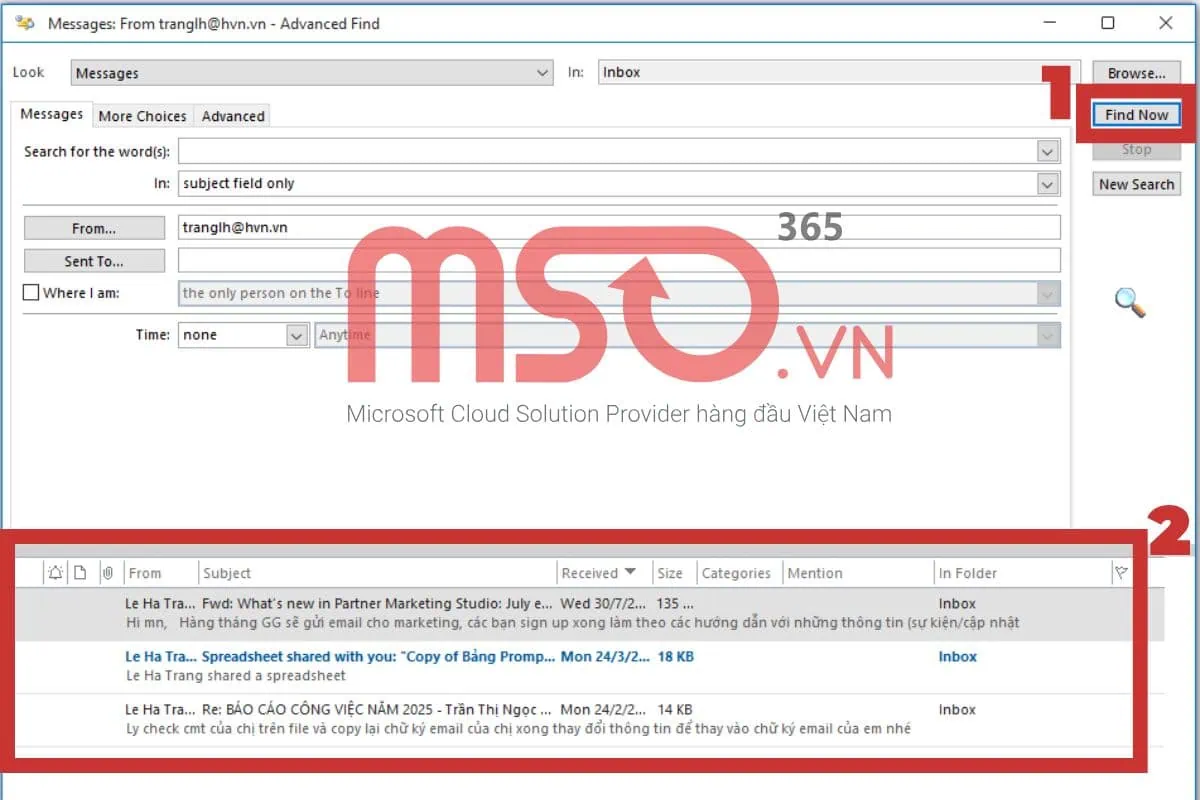Click inside the 'Search for the word(s)' field
The image size is (1200, 800).
pyautogui.click(x=600, y=151)
